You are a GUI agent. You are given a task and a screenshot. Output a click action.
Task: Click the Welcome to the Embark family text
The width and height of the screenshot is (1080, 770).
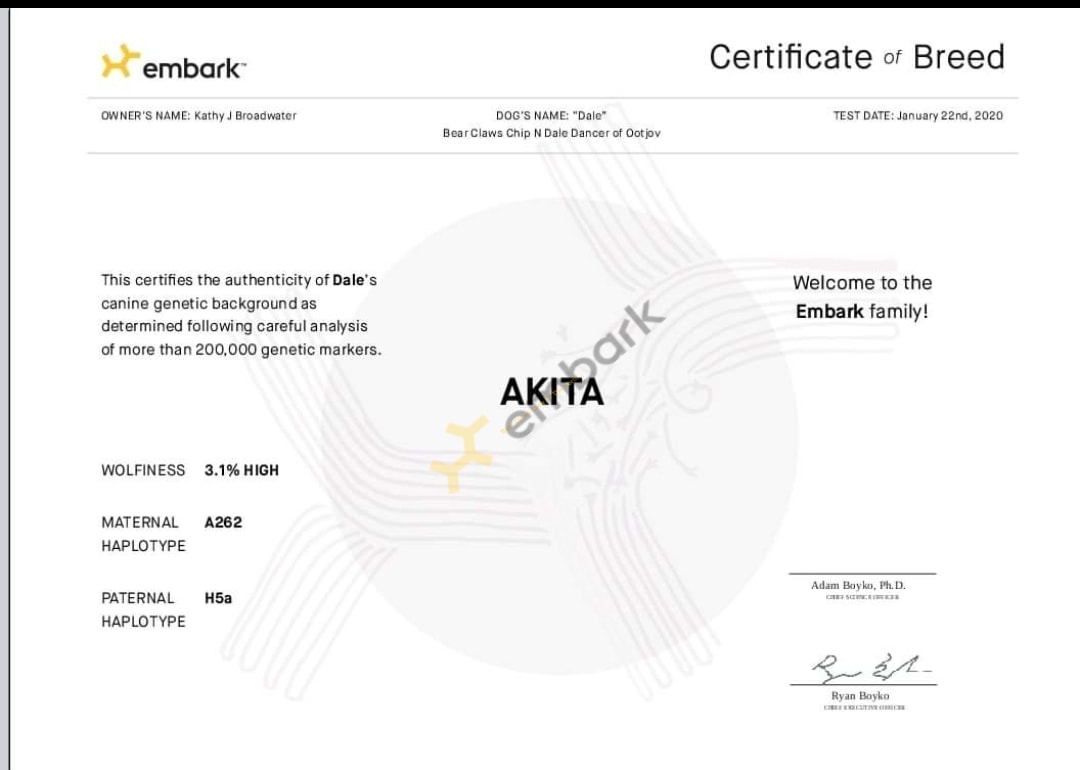[x=862, y=297]
